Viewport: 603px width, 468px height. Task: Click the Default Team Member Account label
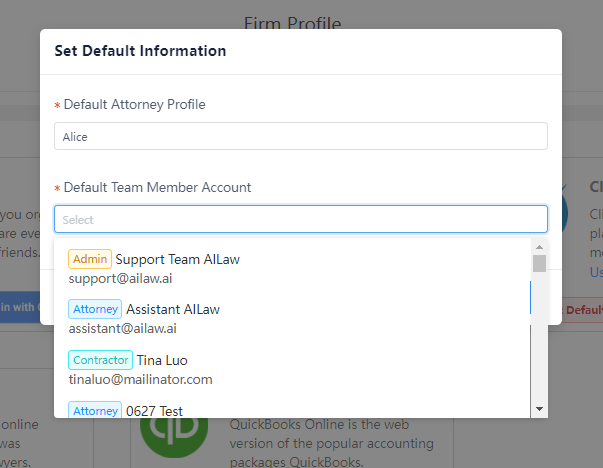pyautogui.click(x=157, y=187)
